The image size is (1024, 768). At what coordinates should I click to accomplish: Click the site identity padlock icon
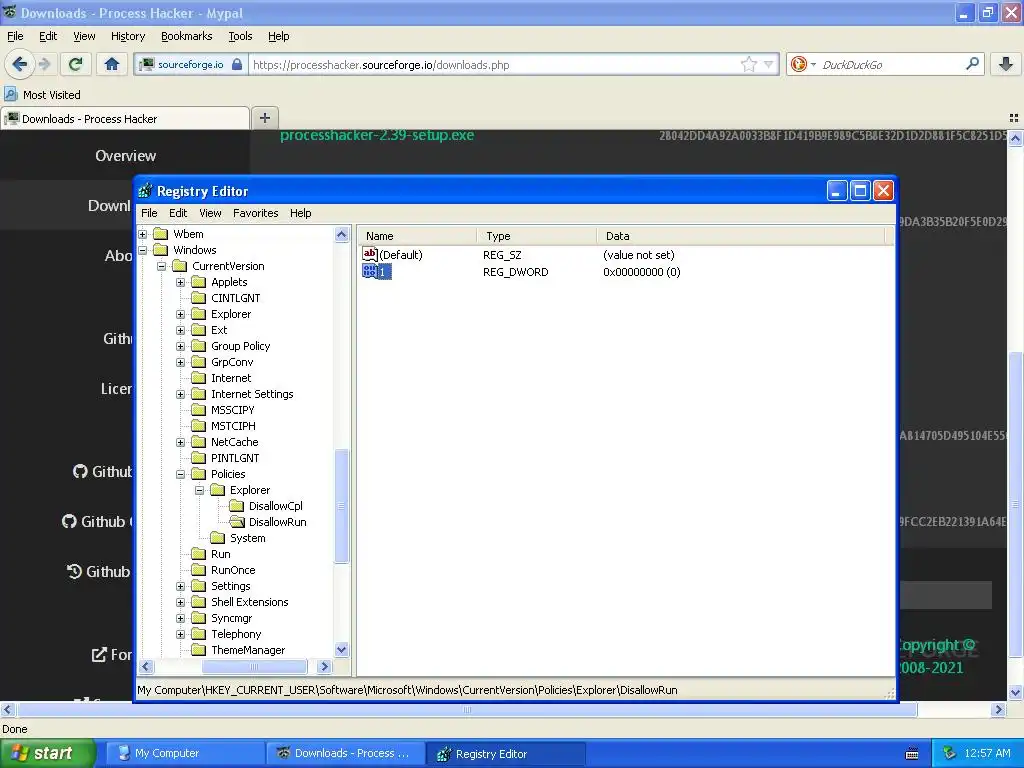click(237, 64)
